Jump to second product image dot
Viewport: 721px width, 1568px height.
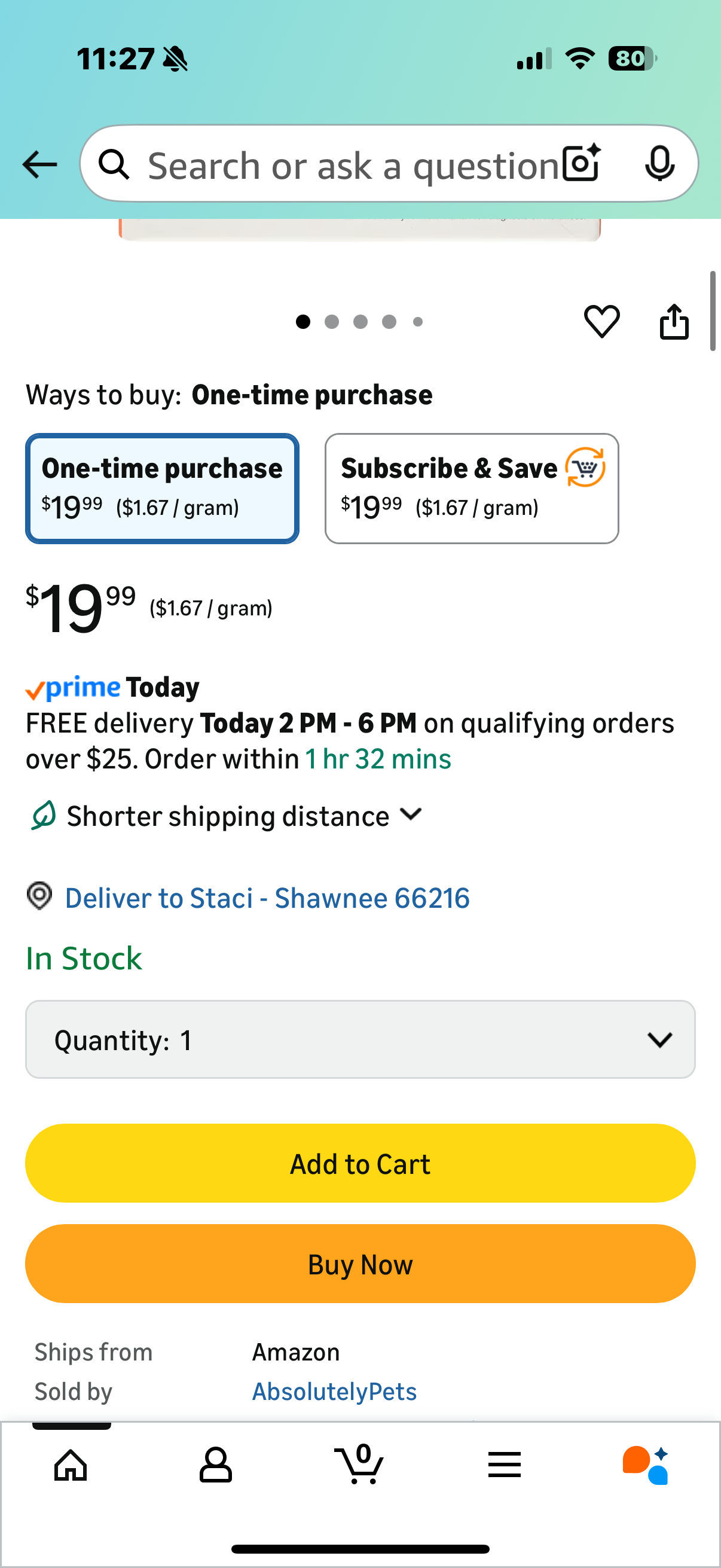[x=332, y=321]
